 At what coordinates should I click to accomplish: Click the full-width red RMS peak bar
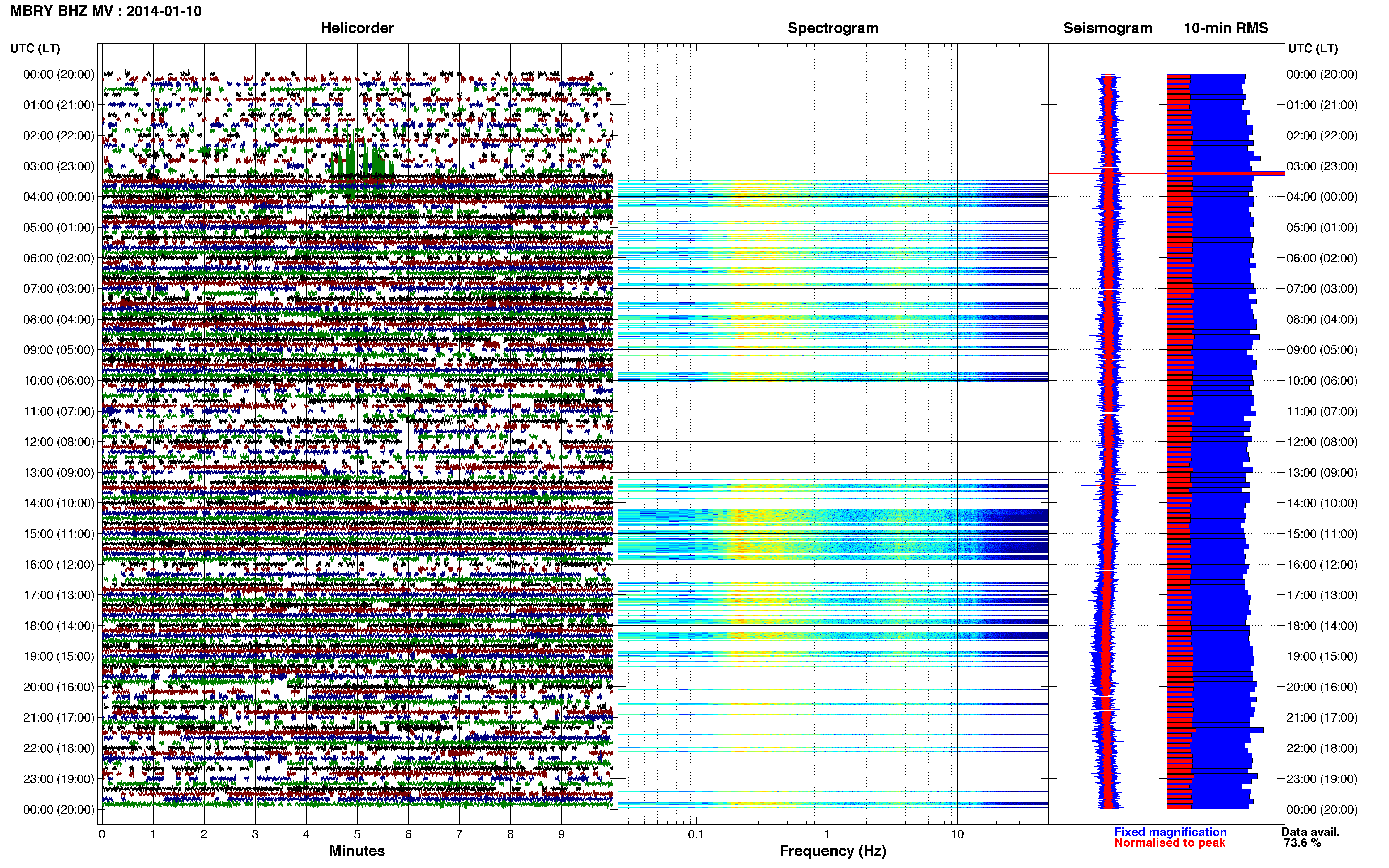[x=1225, y=173]
